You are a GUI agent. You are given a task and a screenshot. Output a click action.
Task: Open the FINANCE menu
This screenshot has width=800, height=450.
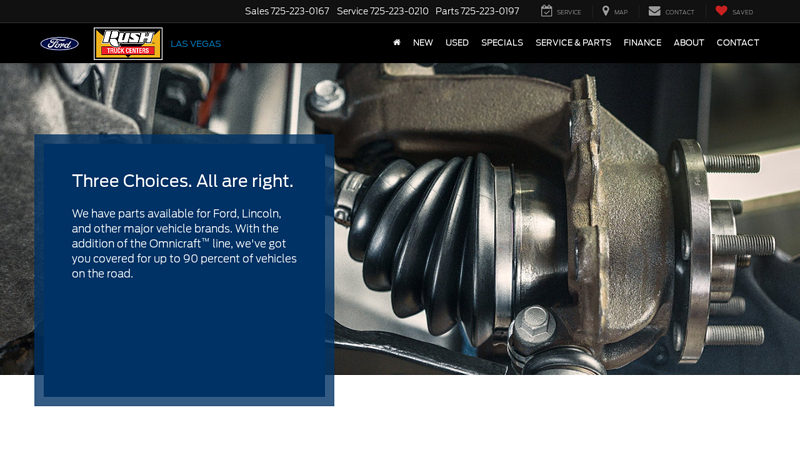642,43
